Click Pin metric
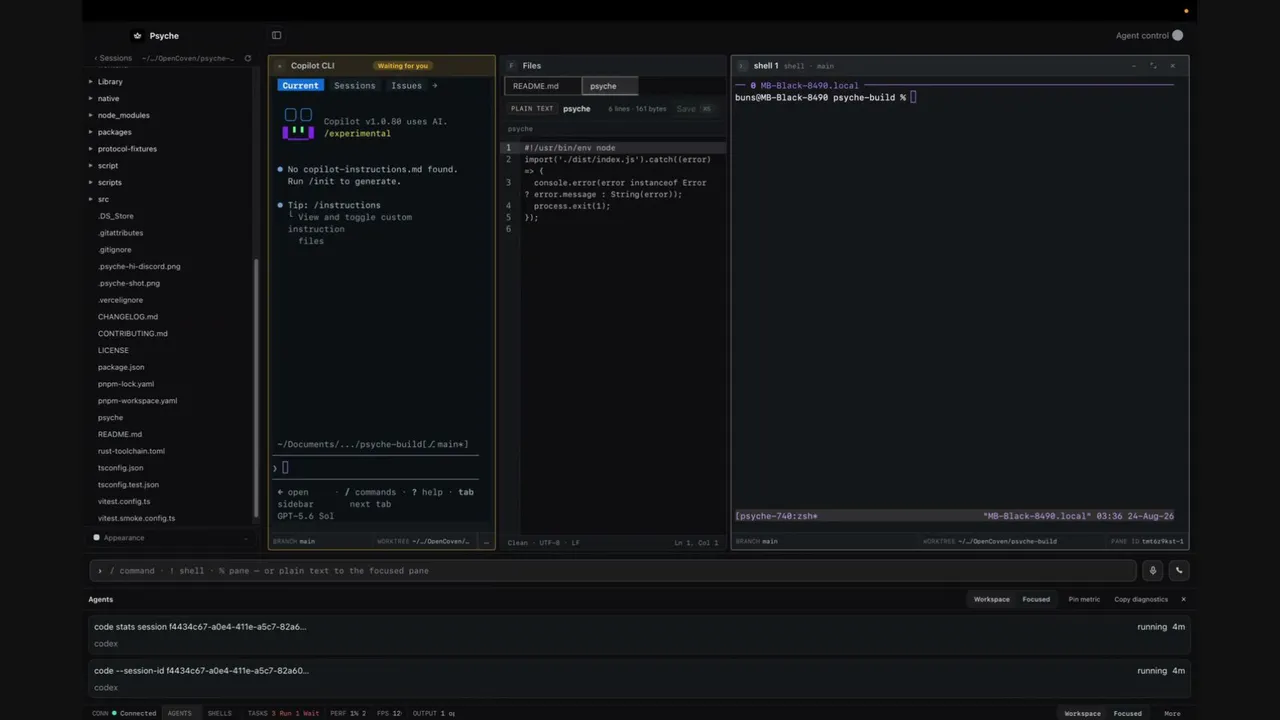This screenshot has height=720, width=1280. 1084,599
